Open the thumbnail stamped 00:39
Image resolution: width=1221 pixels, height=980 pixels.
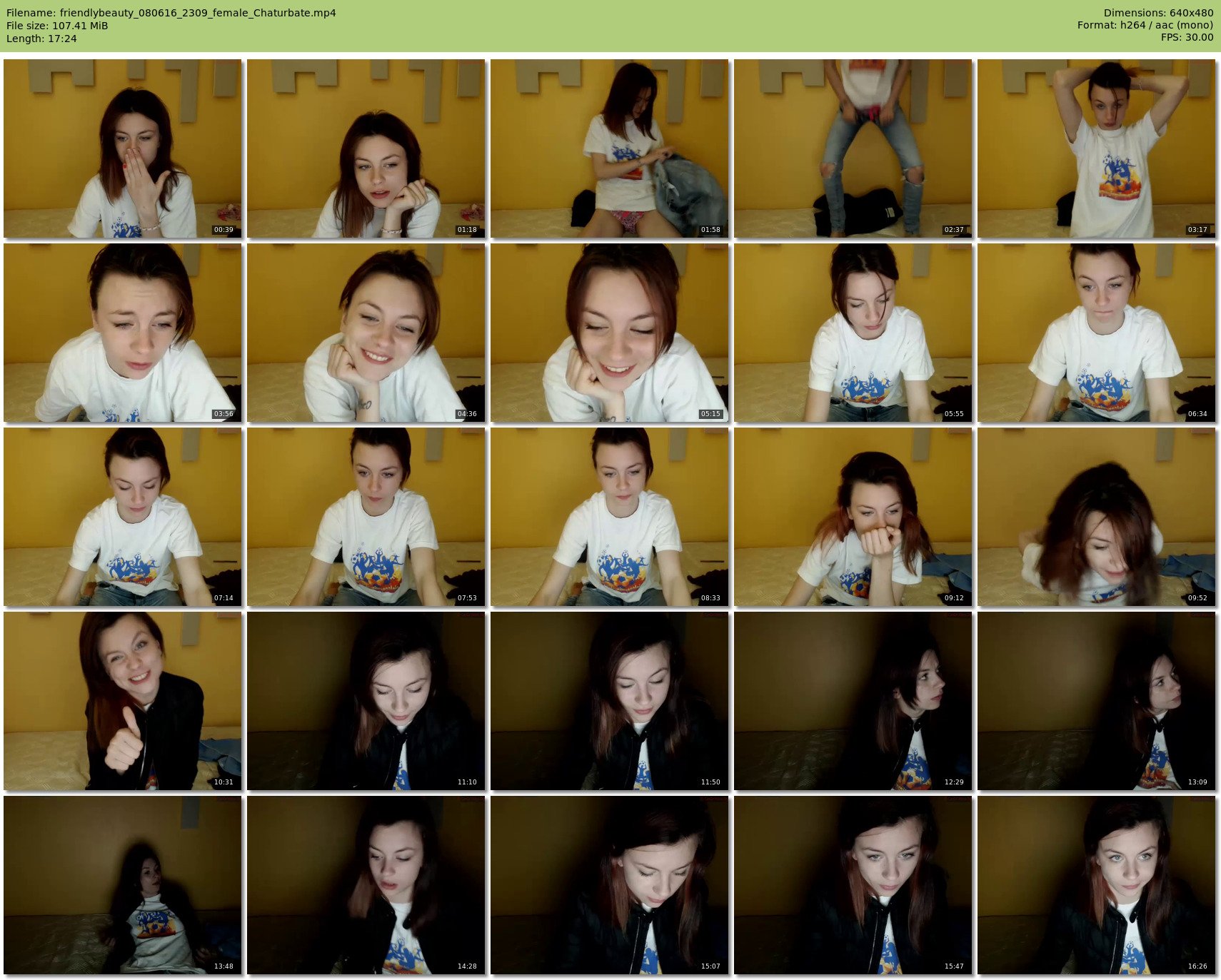click(123, 148)
